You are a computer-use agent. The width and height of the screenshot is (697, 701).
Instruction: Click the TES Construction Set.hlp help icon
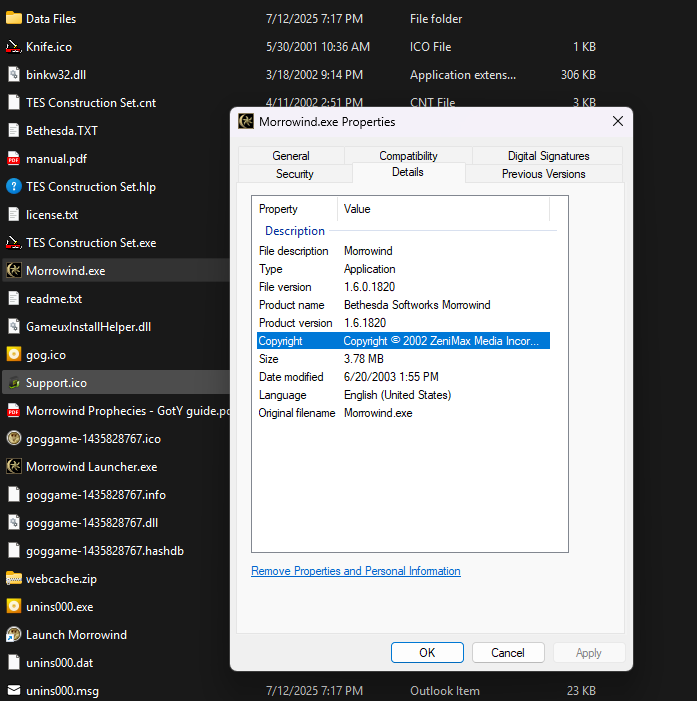tap(14, 186)
